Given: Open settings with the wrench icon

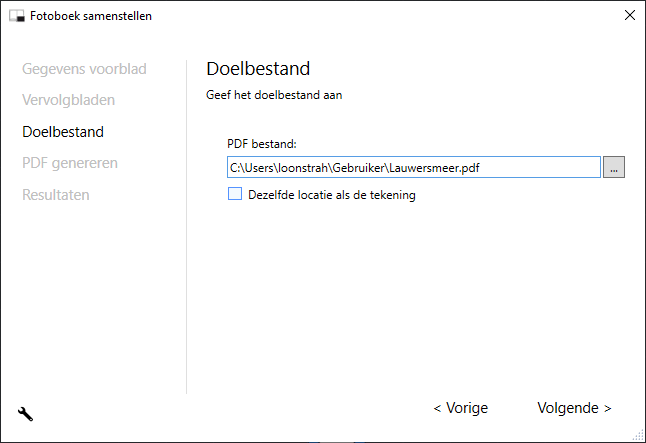Looking at the screenshot, I should click(x=26, y=413).
